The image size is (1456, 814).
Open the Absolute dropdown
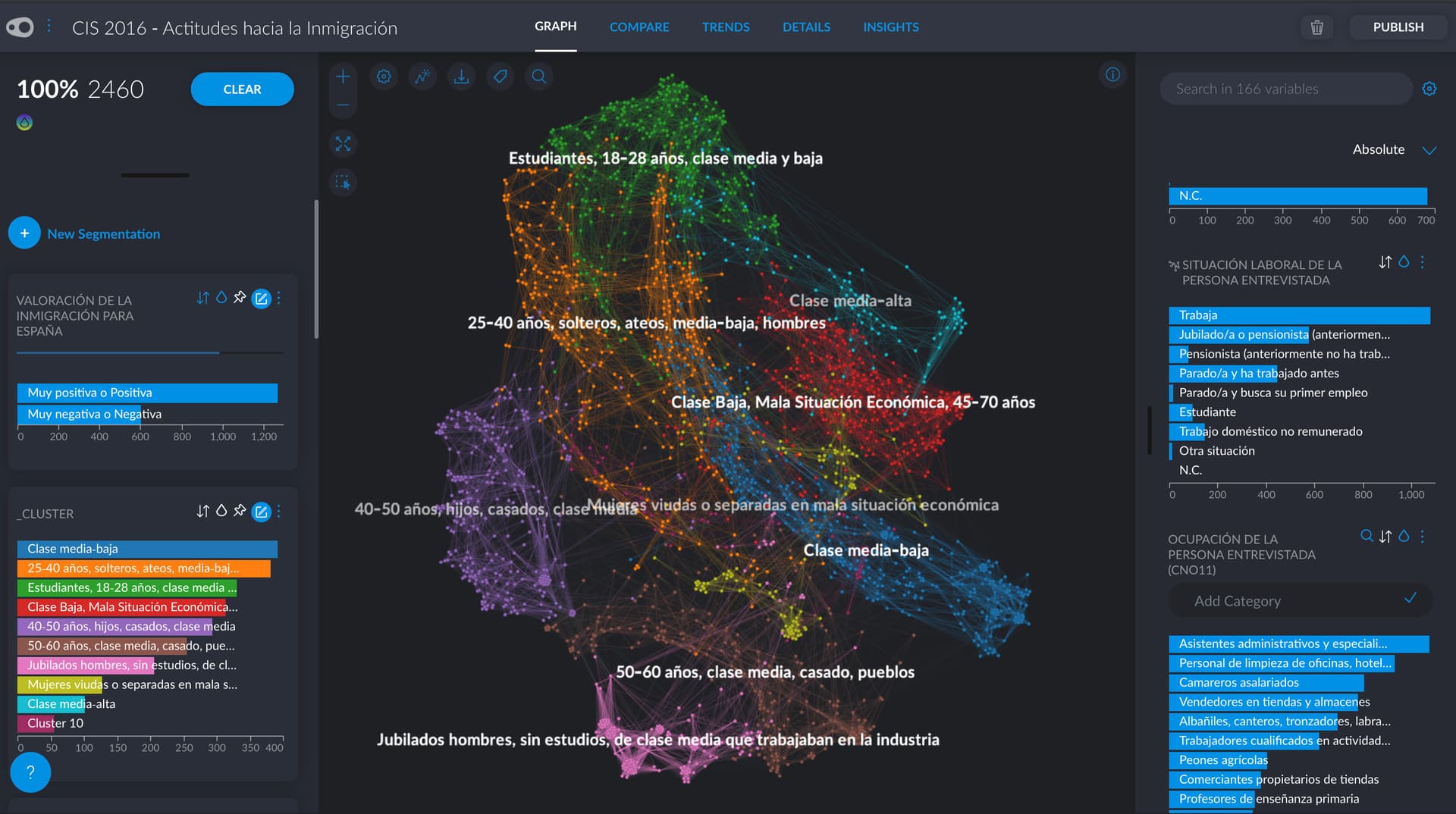(x=1394, y=150)
